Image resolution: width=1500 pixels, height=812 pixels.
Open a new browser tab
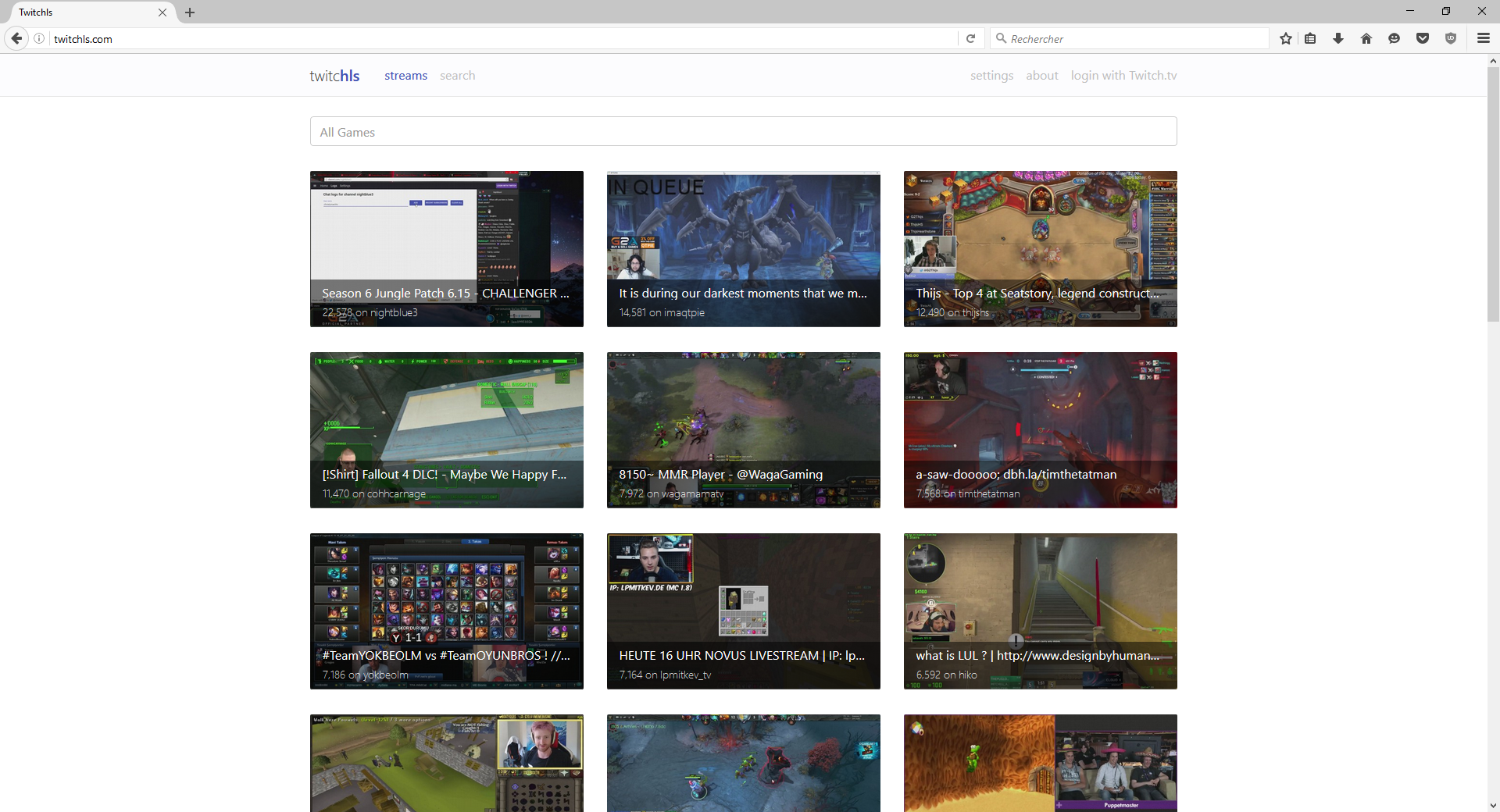(x=190, y=12)
